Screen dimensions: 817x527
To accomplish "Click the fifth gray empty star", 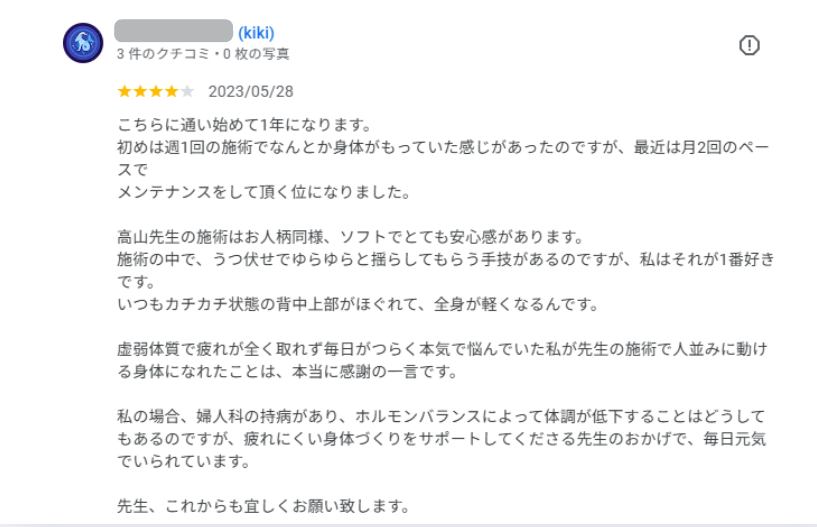I will (x=187, y=92).
